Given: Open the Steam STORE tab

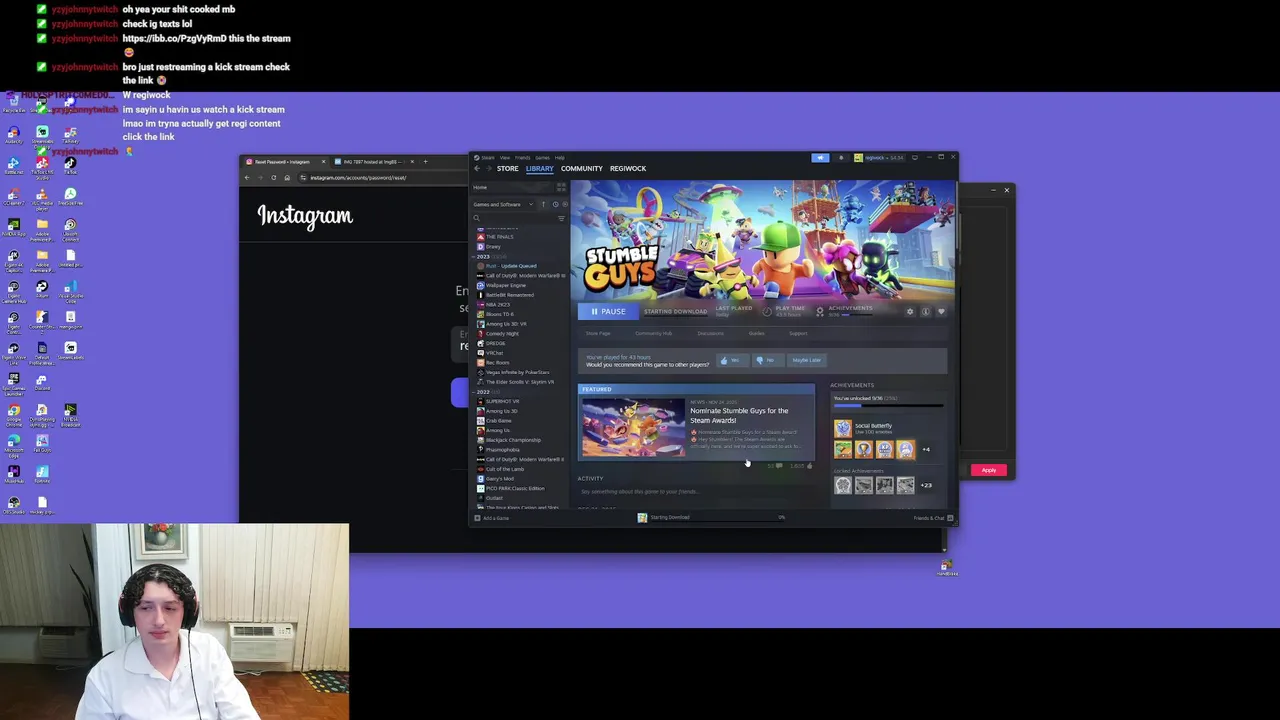Looking at the screenshot, I should 507,168.
